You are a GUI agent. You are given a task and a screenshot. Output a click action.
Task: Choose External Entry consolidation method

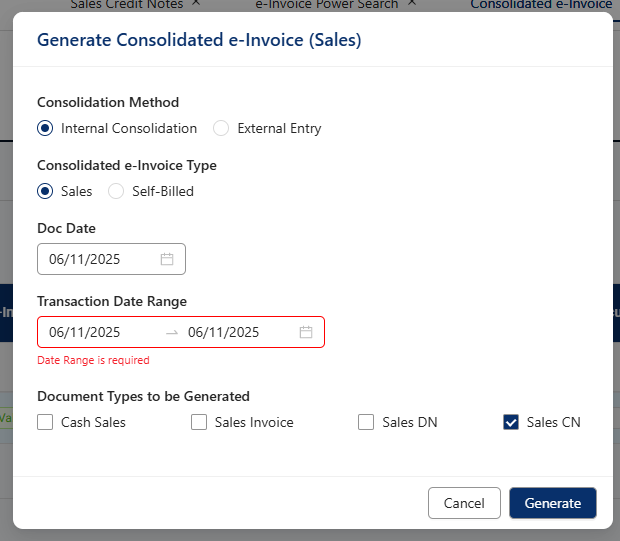(221, 128)
